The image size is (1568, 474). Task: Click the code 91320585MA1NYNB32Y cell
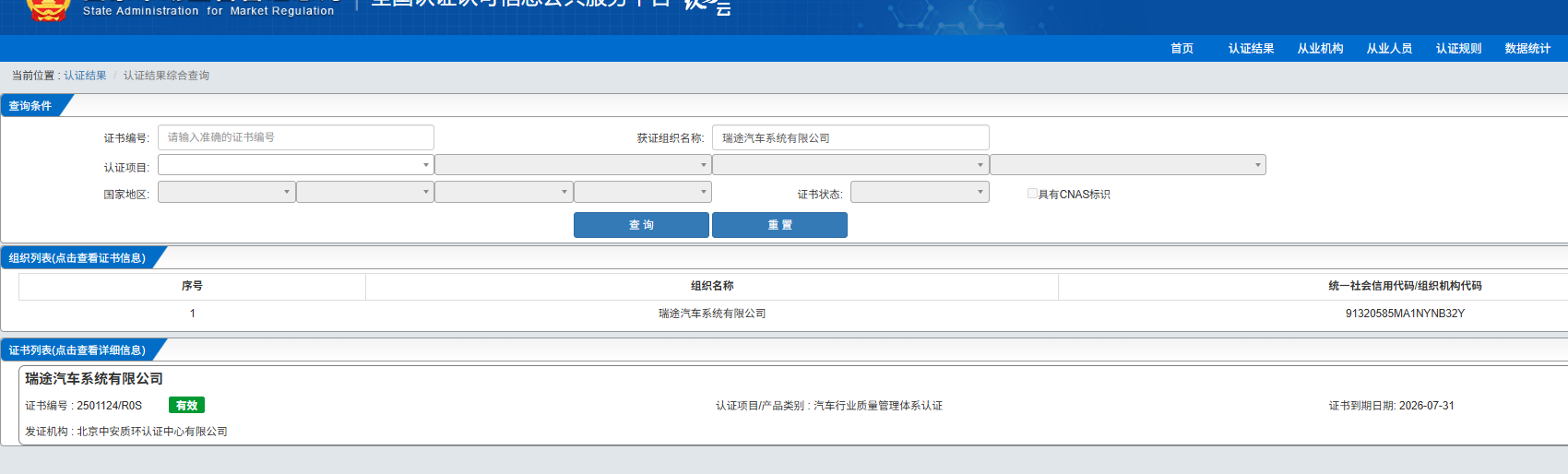1405,314
